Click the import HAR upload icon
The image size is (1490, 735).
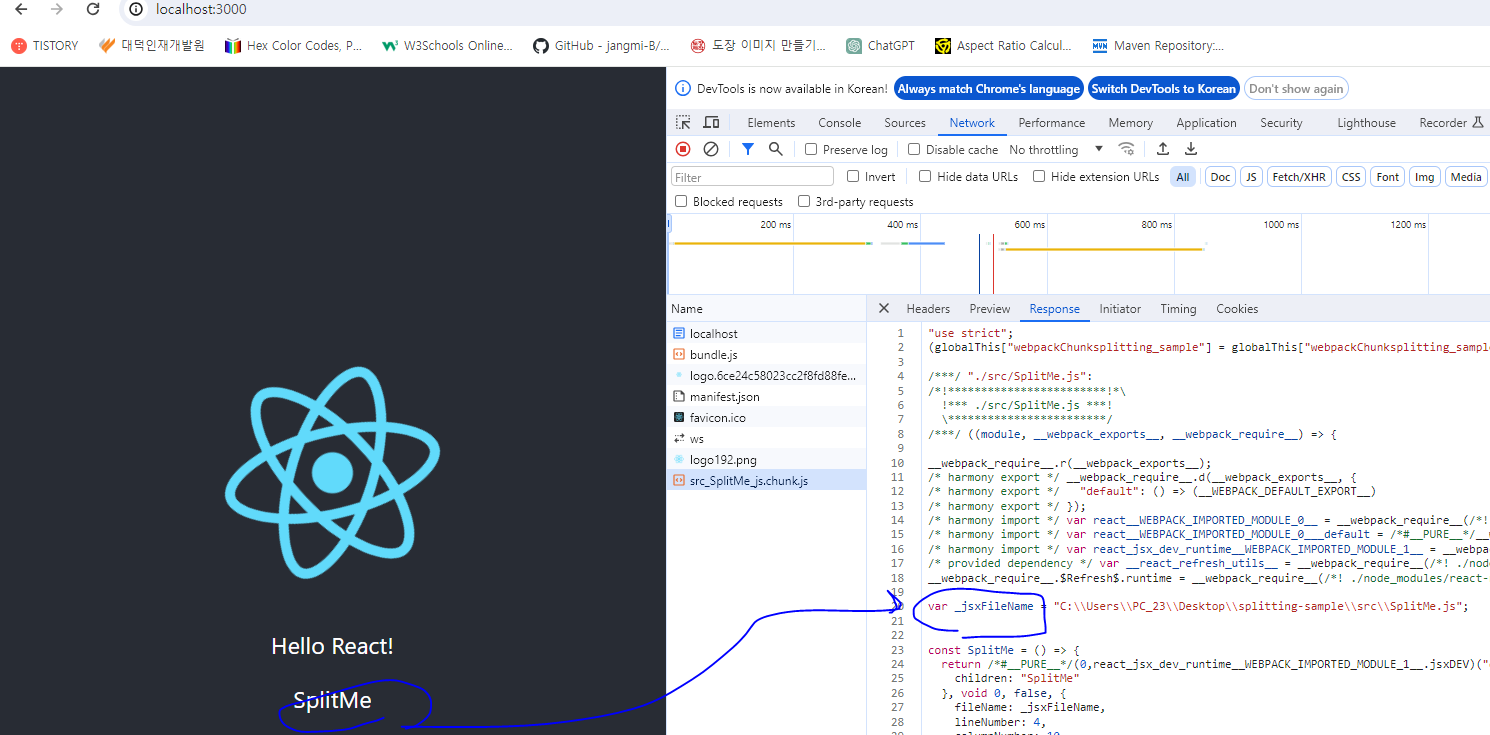pyautogui.click(x=1163, y=149)
